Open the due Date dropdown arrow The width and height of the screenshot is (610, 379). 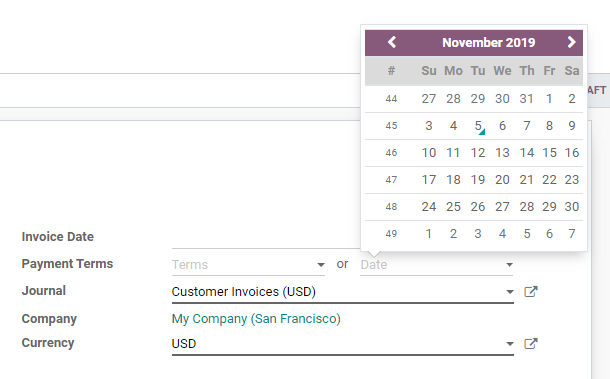[x=509, y=265]
